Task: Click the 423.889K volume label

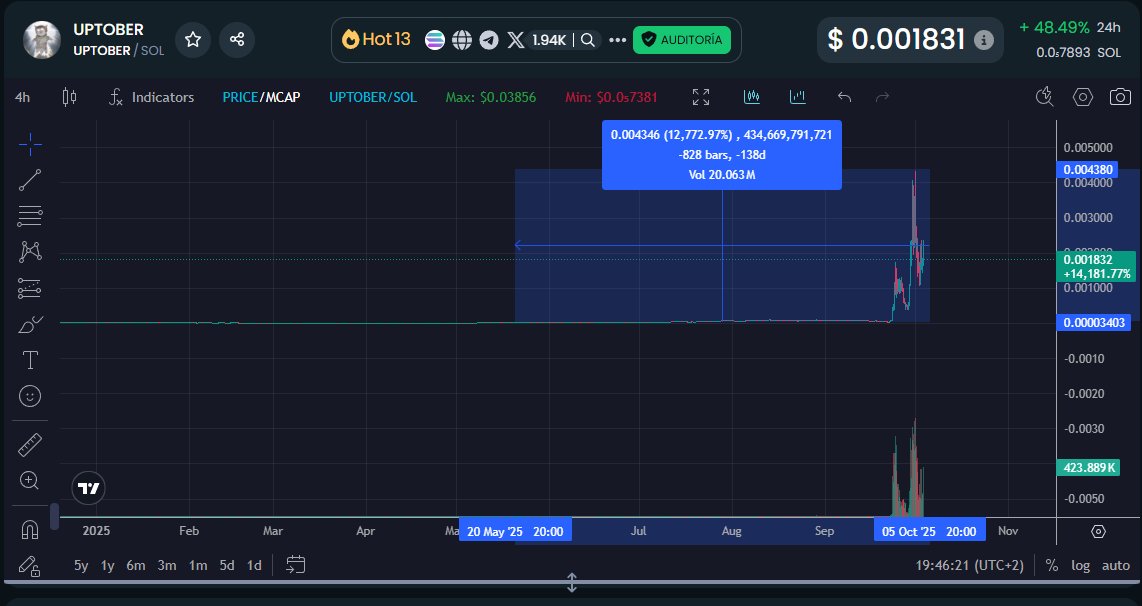Action: click(1088, 468)
